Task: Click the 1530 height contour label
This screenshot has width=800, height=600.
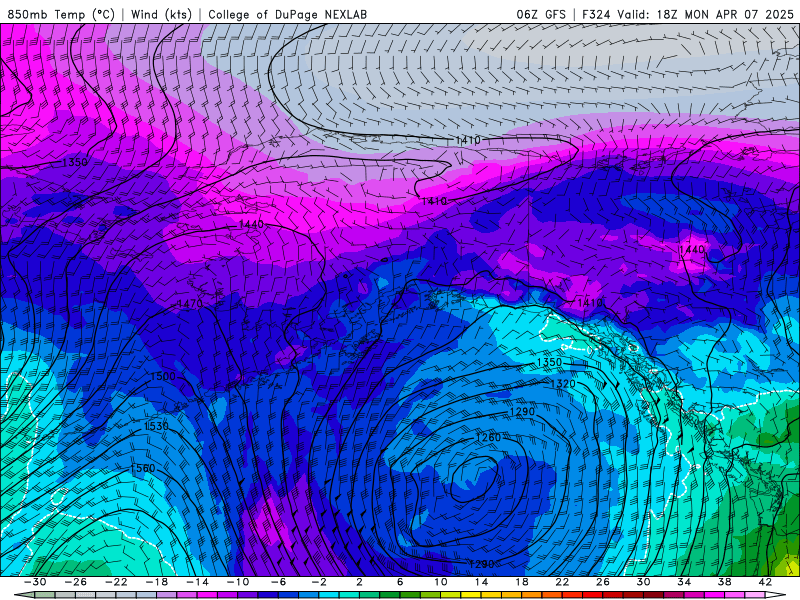Action: (x=156, y=426)
